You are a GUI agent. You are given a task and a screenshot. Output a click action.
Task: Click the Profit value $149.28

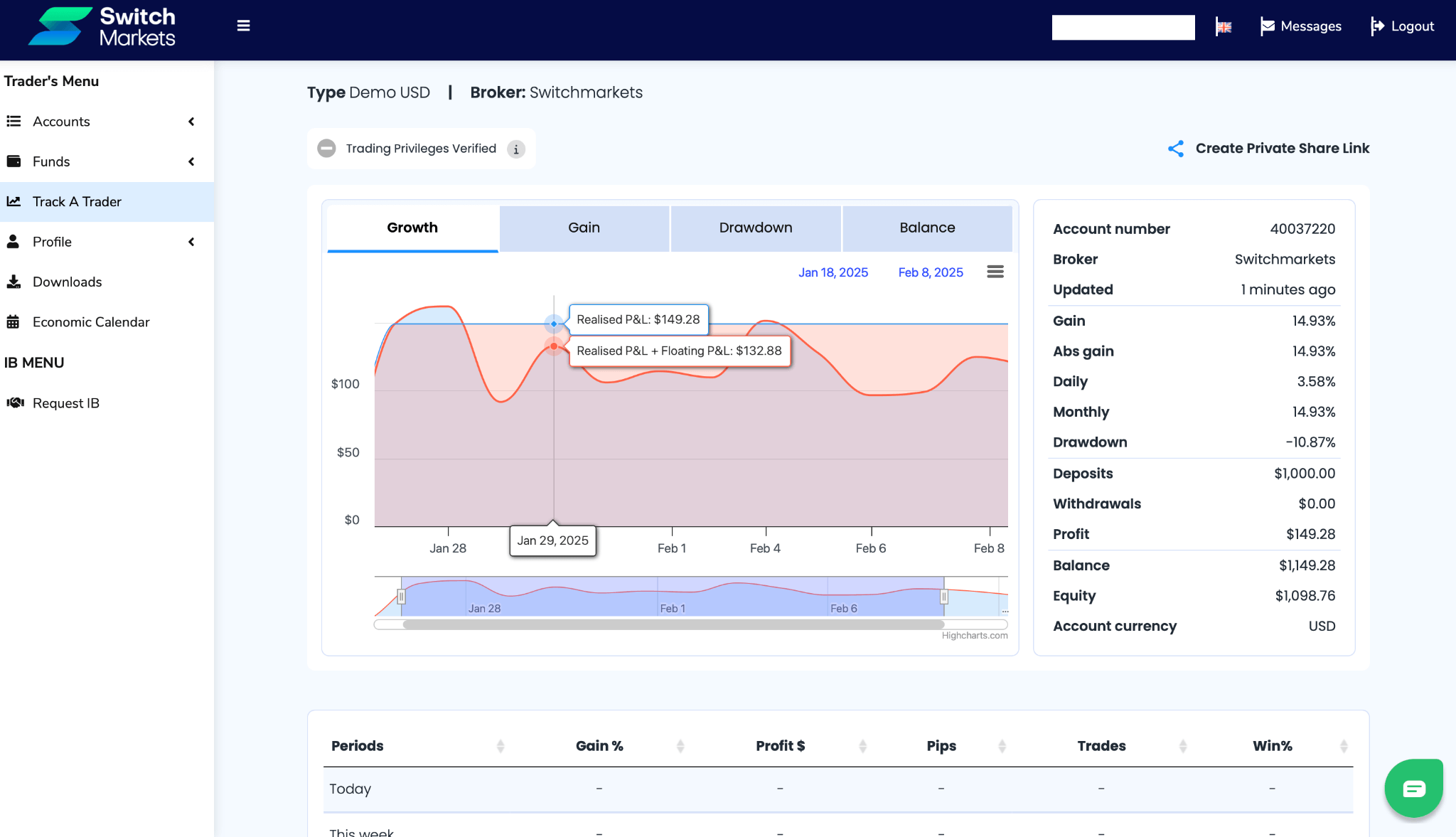coord(1310,534)
